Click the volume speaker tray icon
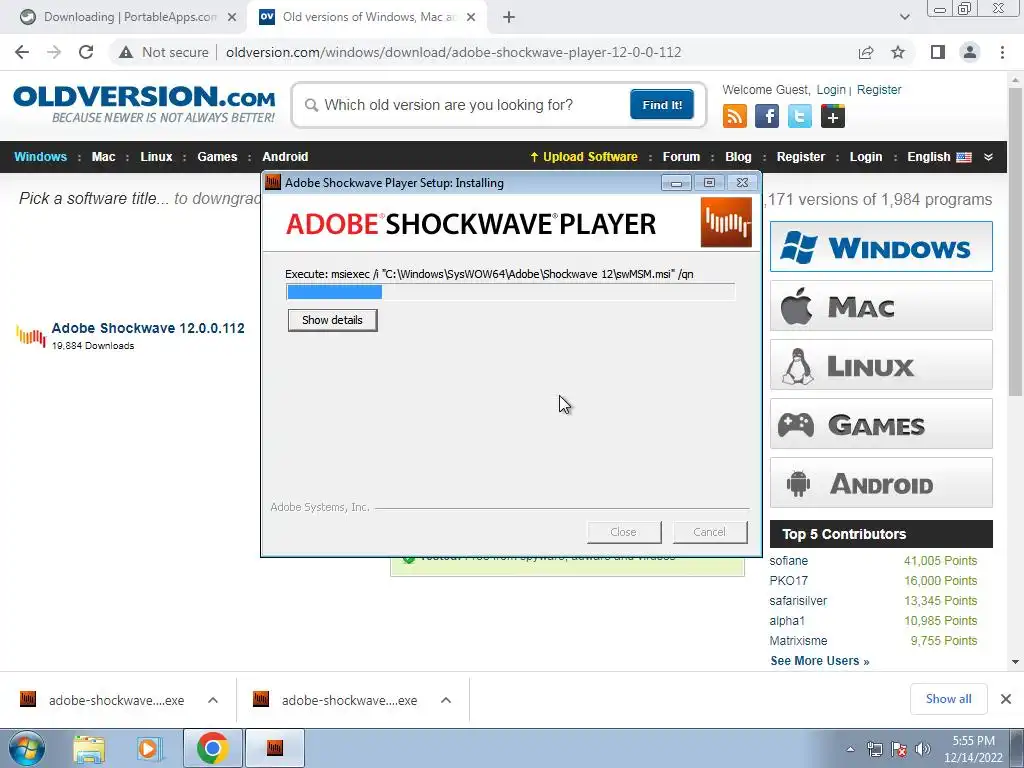This screenshot has width=1024, height=768. pos(922,749)
